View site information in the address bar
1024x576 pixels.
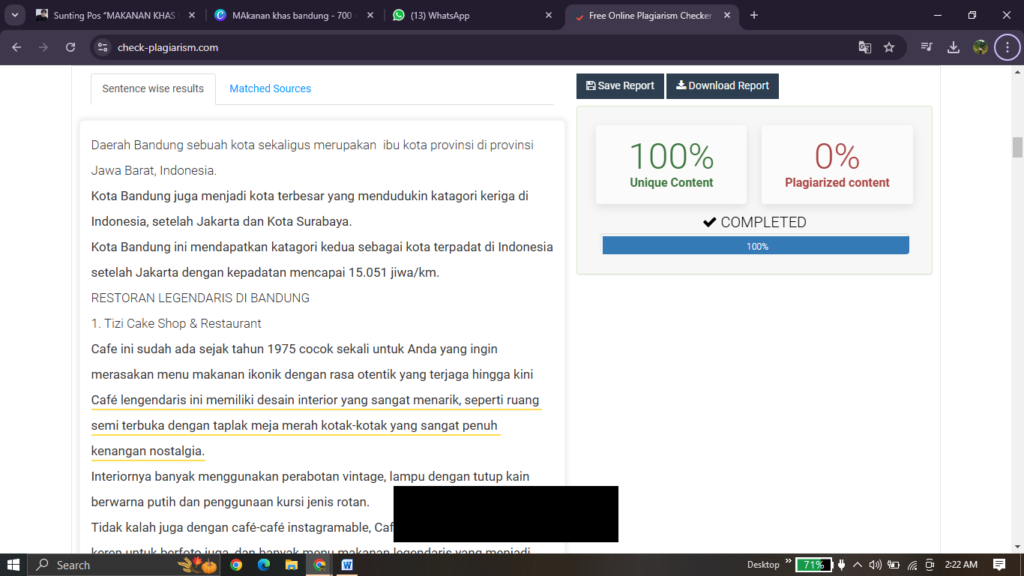point(104,47)
